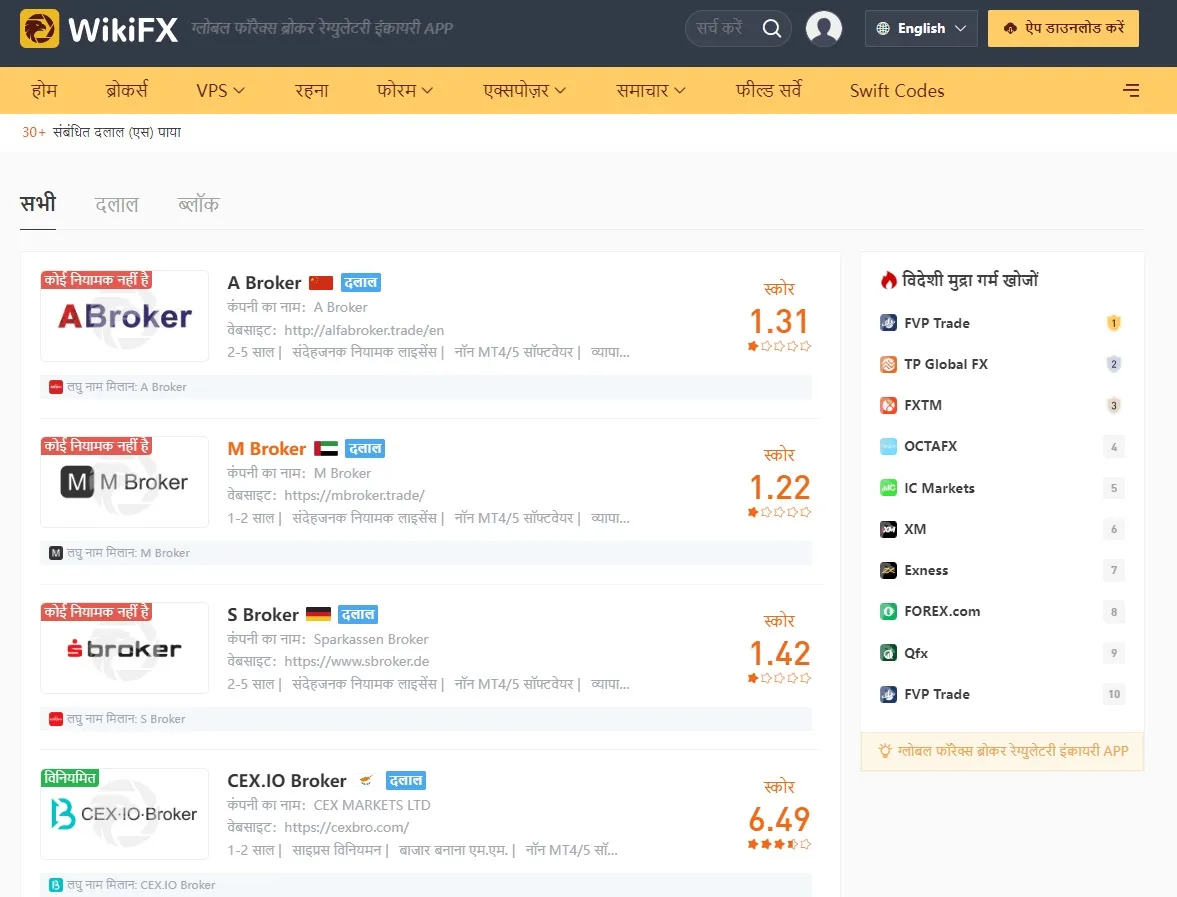Image resolution: width=1177 pixels, height=897 pixels.
Task: Click the Sparkassen Broker company name
Action: [x=371, y=640]
